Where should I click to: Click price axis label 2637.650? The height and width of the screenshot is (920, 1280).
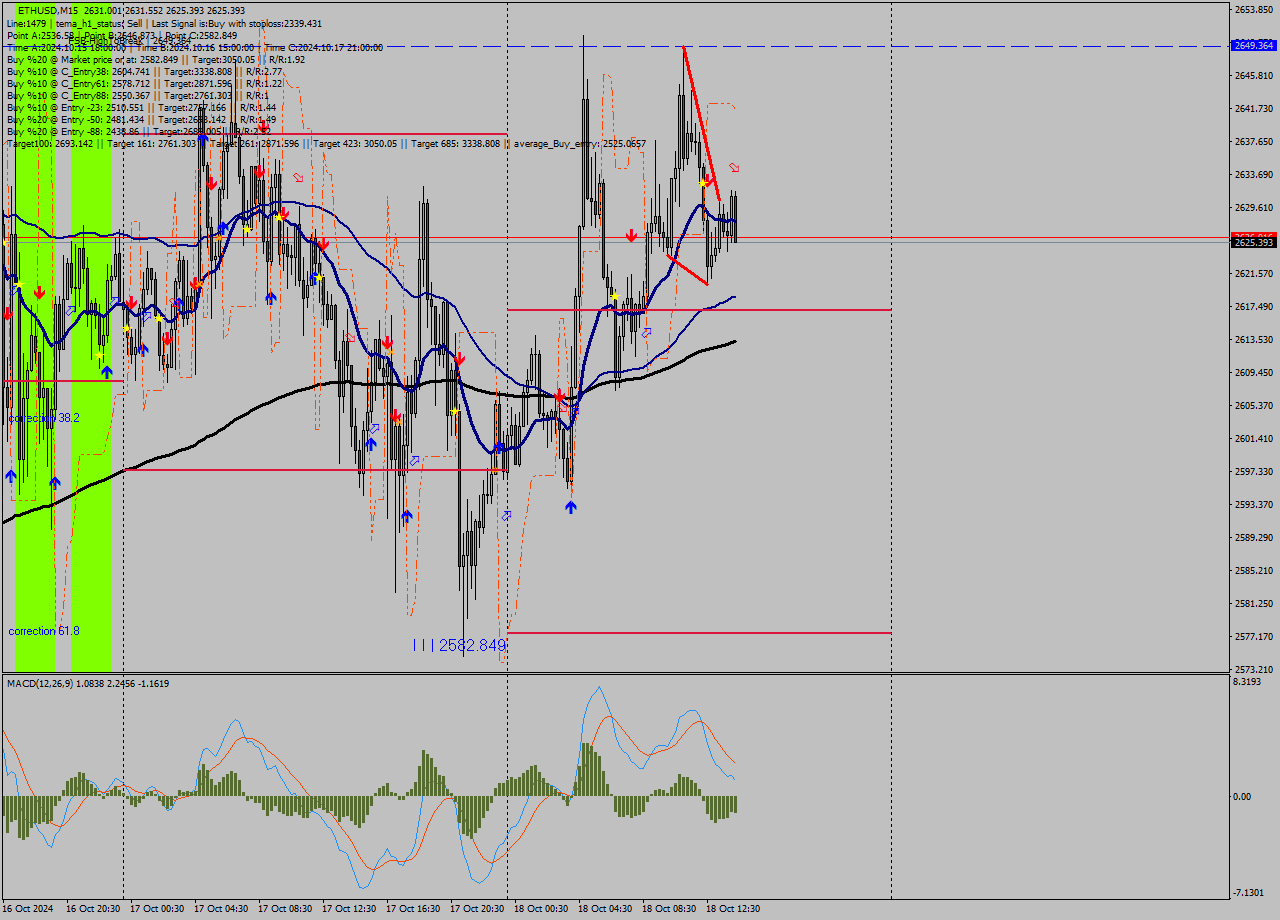[1253, 142]
